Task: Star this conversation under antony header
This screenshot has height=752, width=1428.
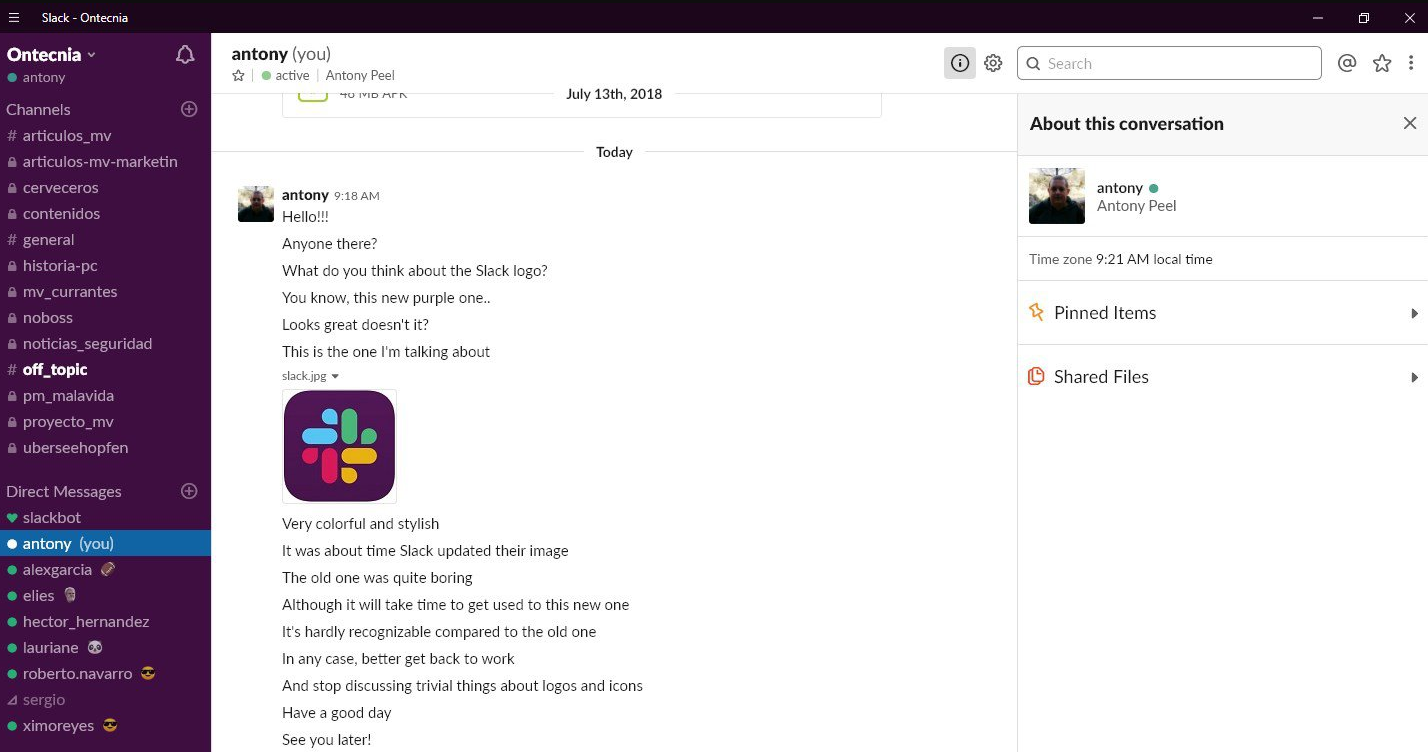Action: pyautogui.click(x=238, y=76)
